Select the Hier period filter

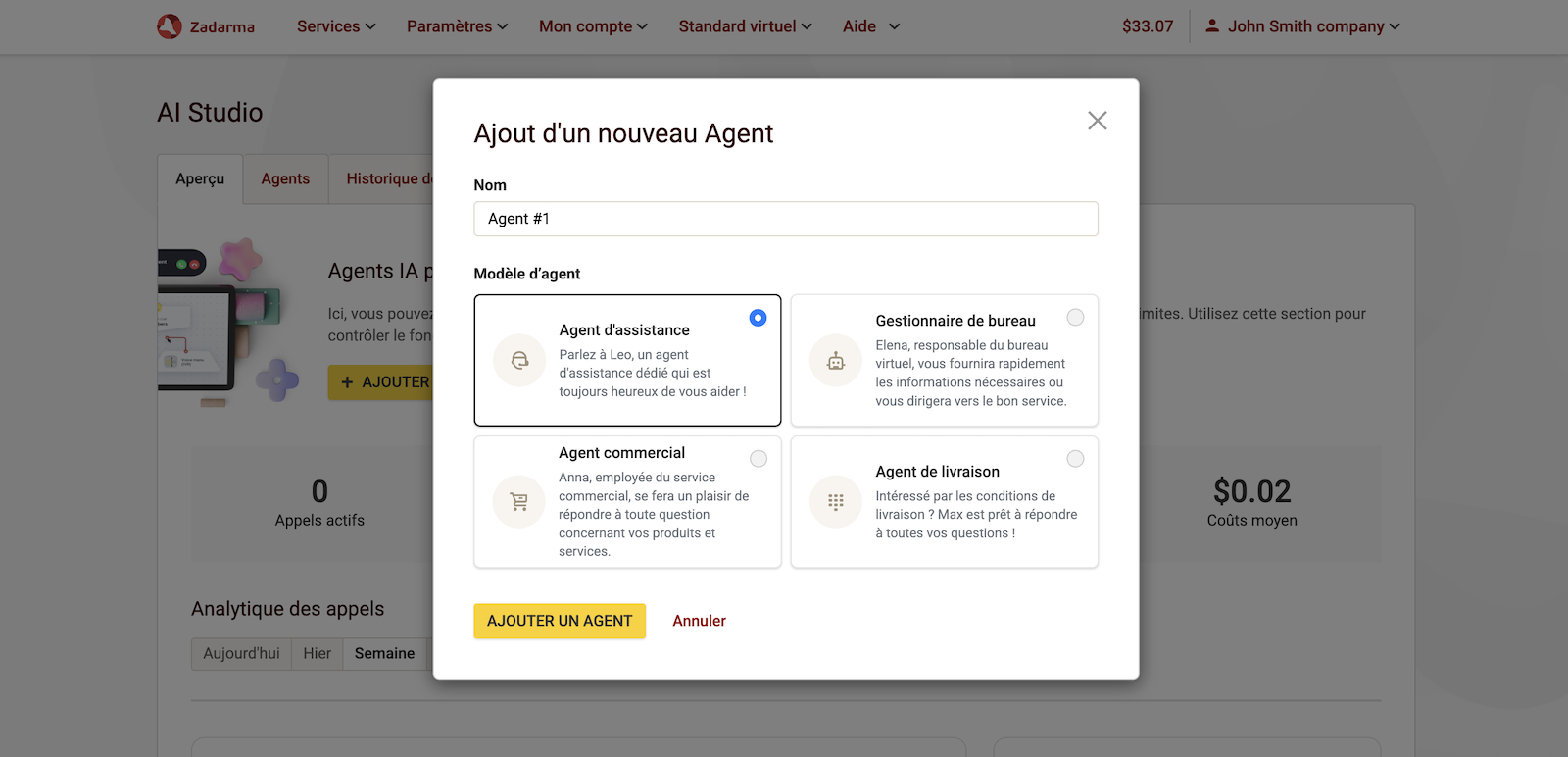[x=317, y=653]
